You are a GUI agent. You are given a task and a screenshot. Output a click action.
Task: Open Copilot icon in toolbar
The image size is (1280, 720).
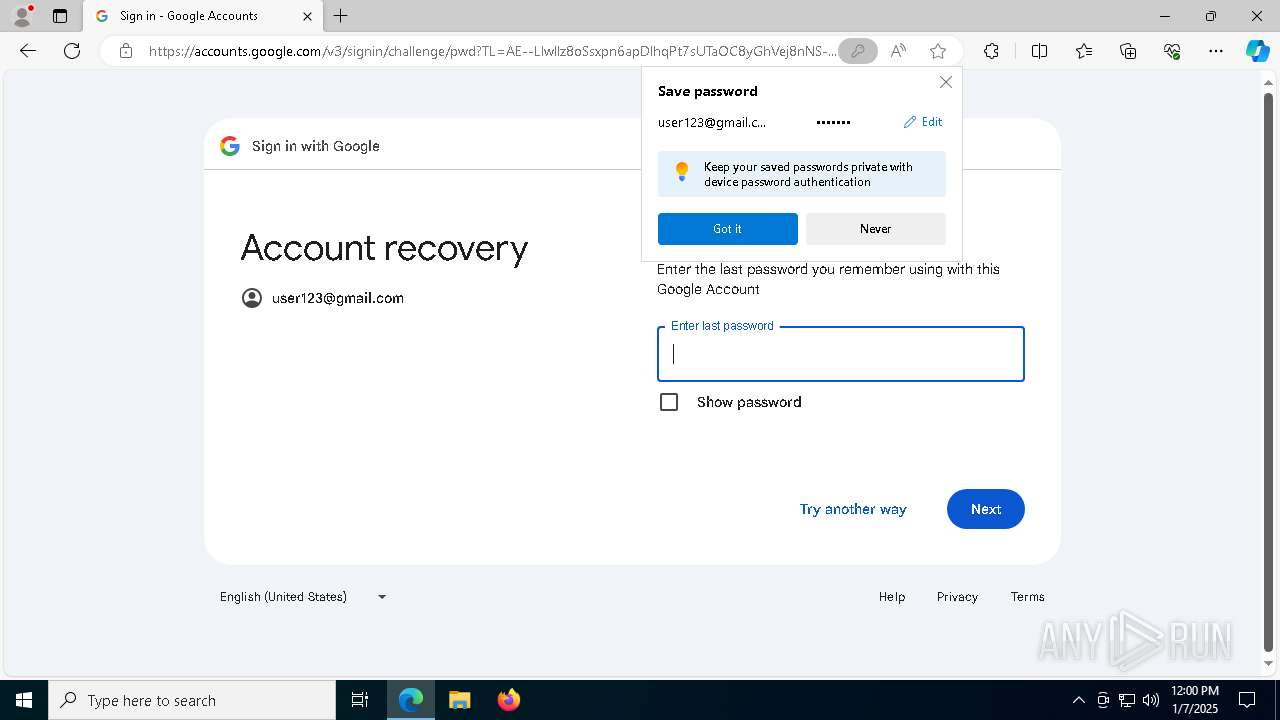1257,51
